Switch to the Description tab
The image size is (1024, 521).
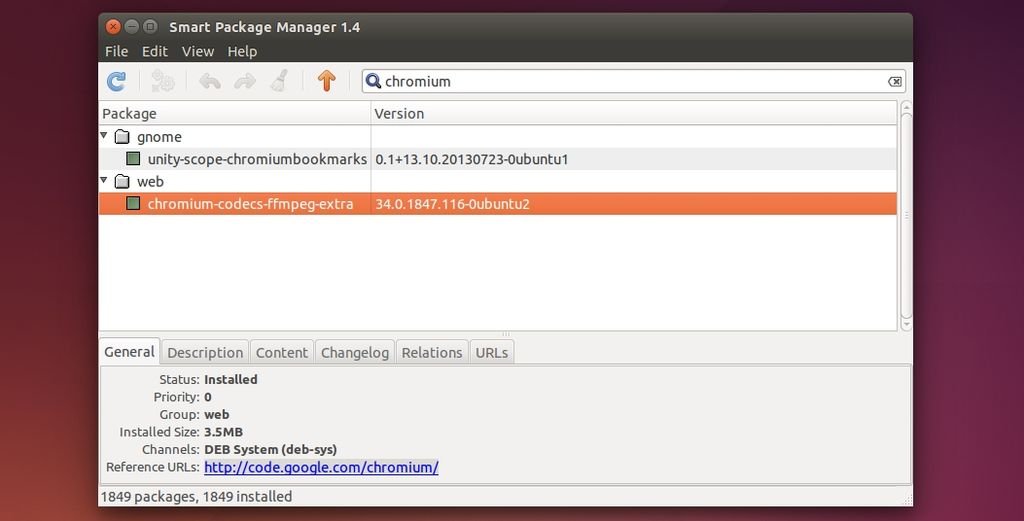[x=205, y=353]
